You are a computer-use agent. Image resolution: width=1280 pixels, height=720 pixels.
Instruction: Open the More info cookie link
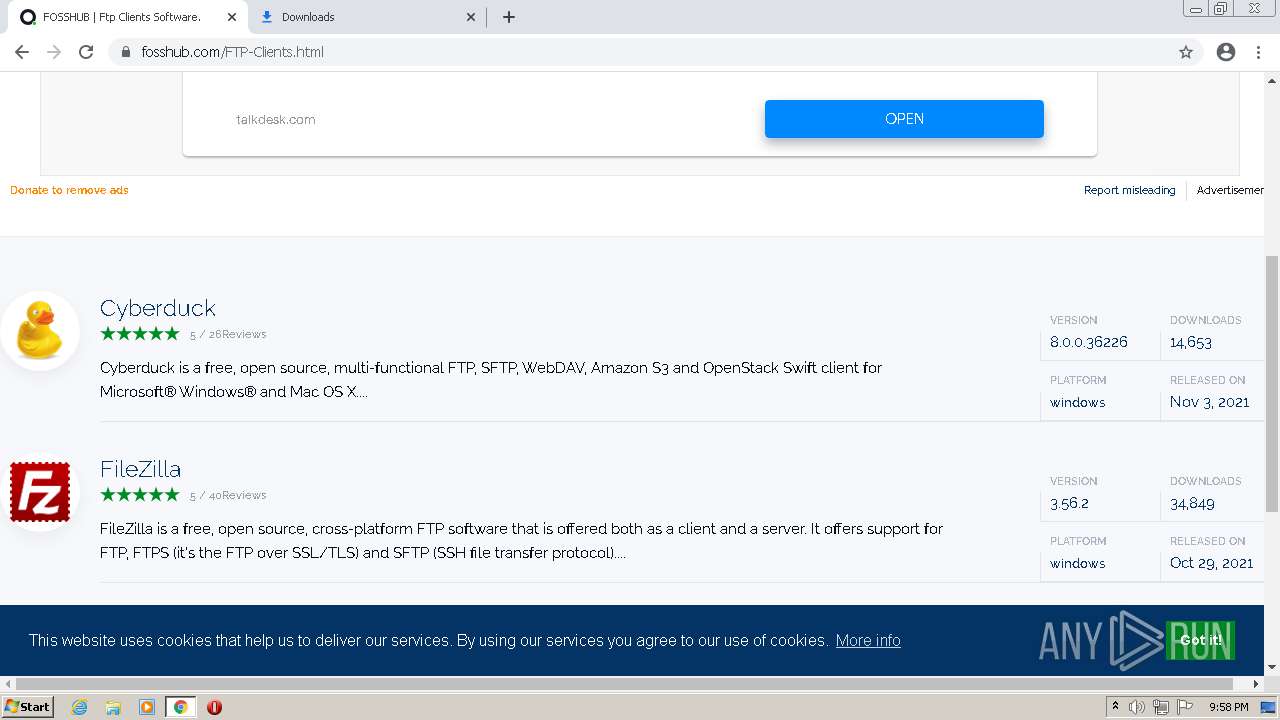[x=868, y=640]
